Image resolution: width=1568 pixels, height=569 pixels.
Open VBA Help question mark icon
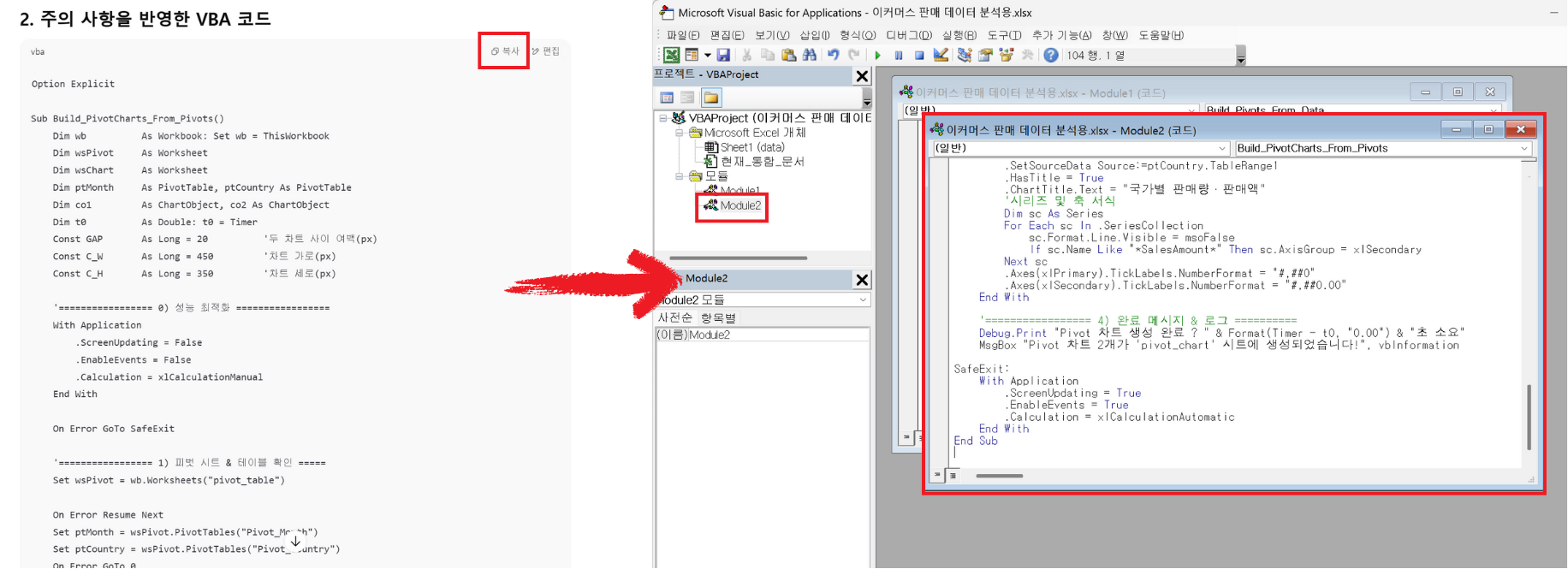tap(1051, 55)
